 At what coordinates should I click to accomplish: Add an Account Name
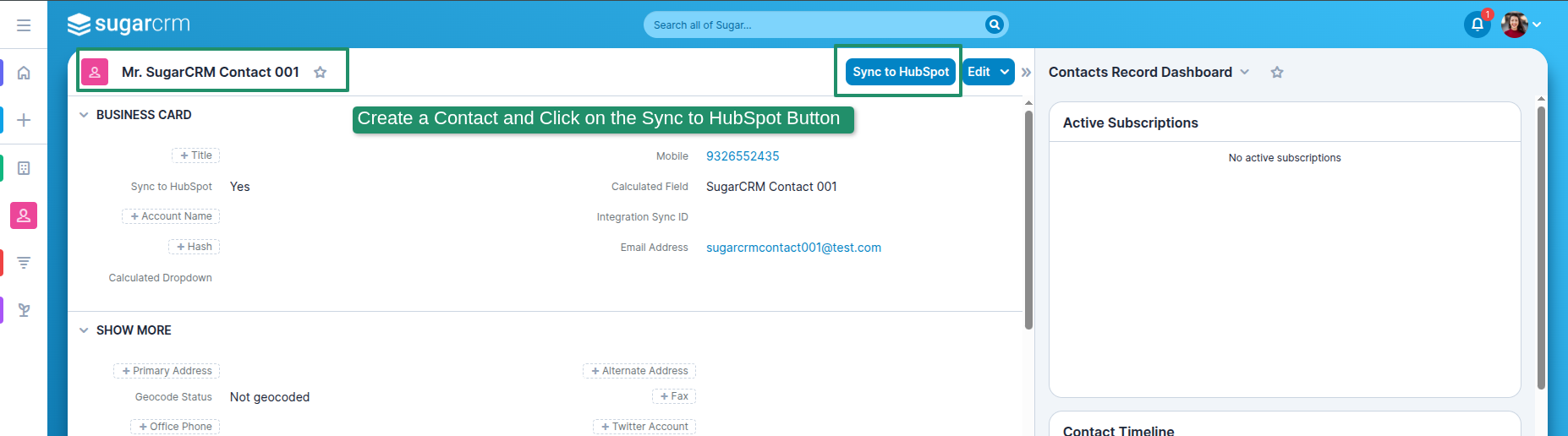171,216
